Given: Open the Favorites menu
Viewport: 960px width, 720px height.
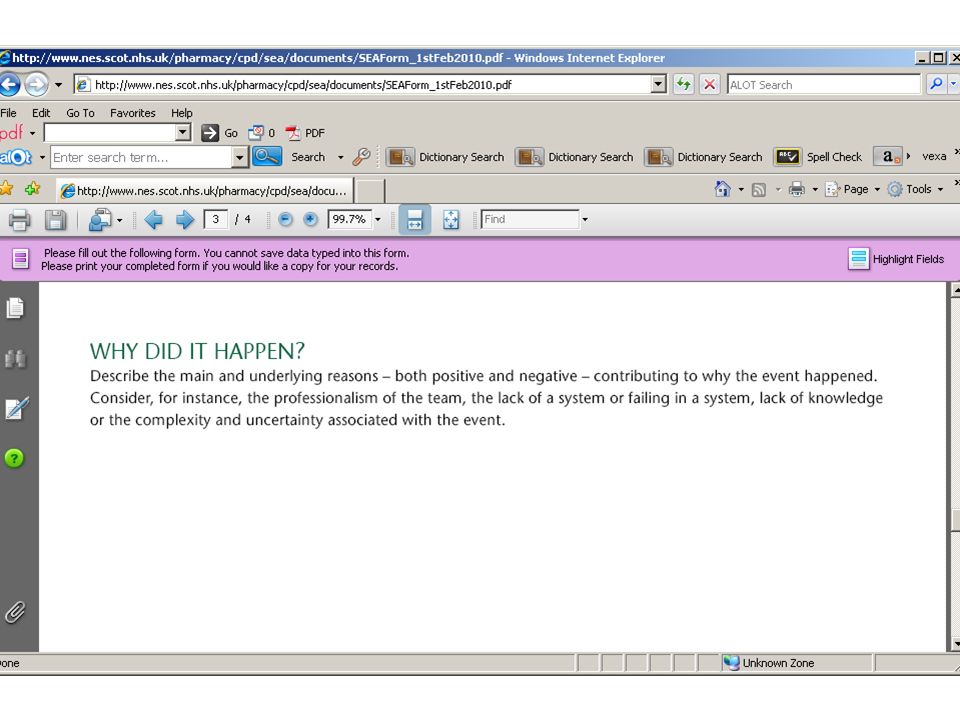Looking at the screenshot, I should click(x=133, y=113).
